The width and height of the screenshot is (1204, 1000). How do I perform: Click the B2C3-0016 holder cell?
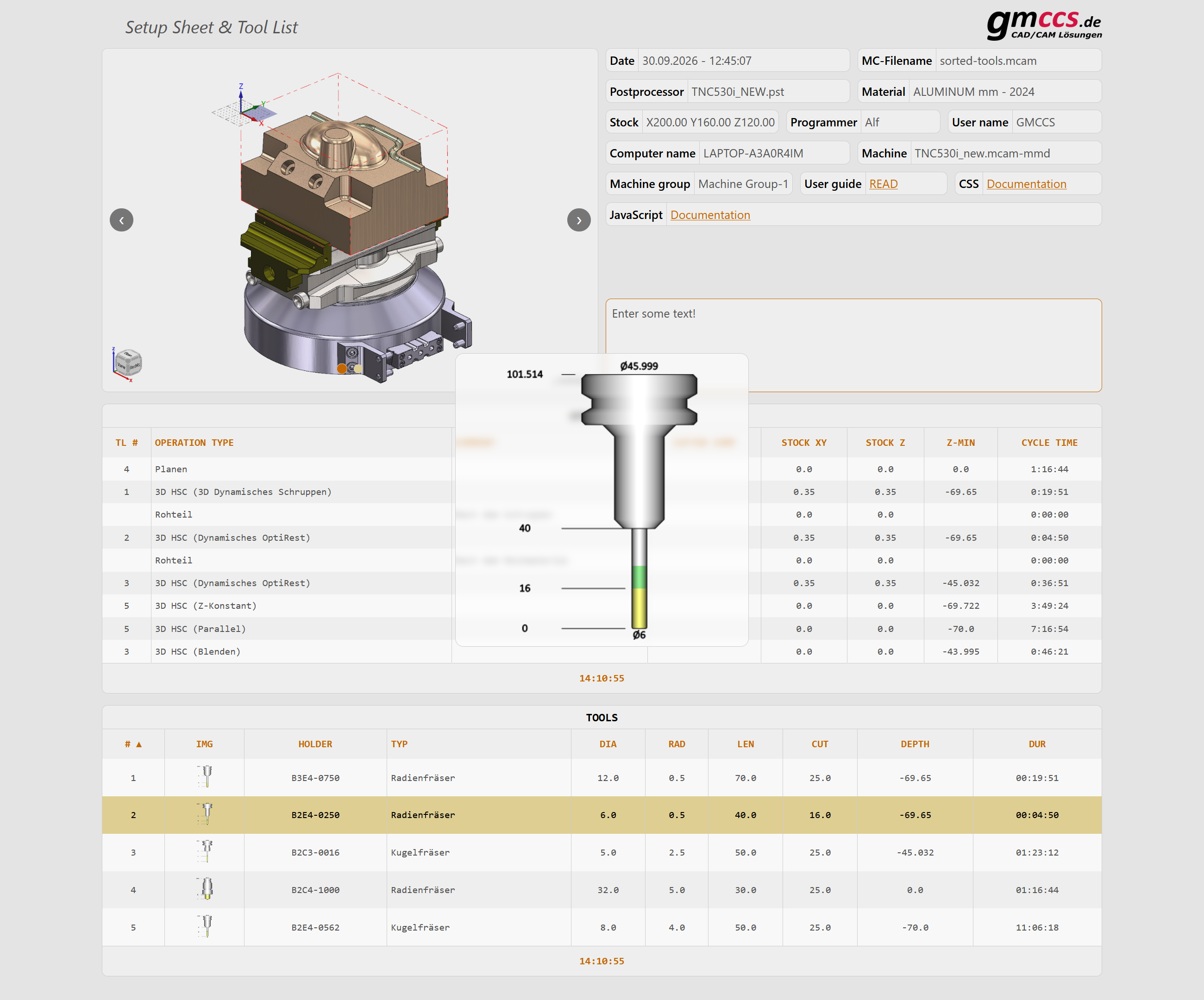315,852
